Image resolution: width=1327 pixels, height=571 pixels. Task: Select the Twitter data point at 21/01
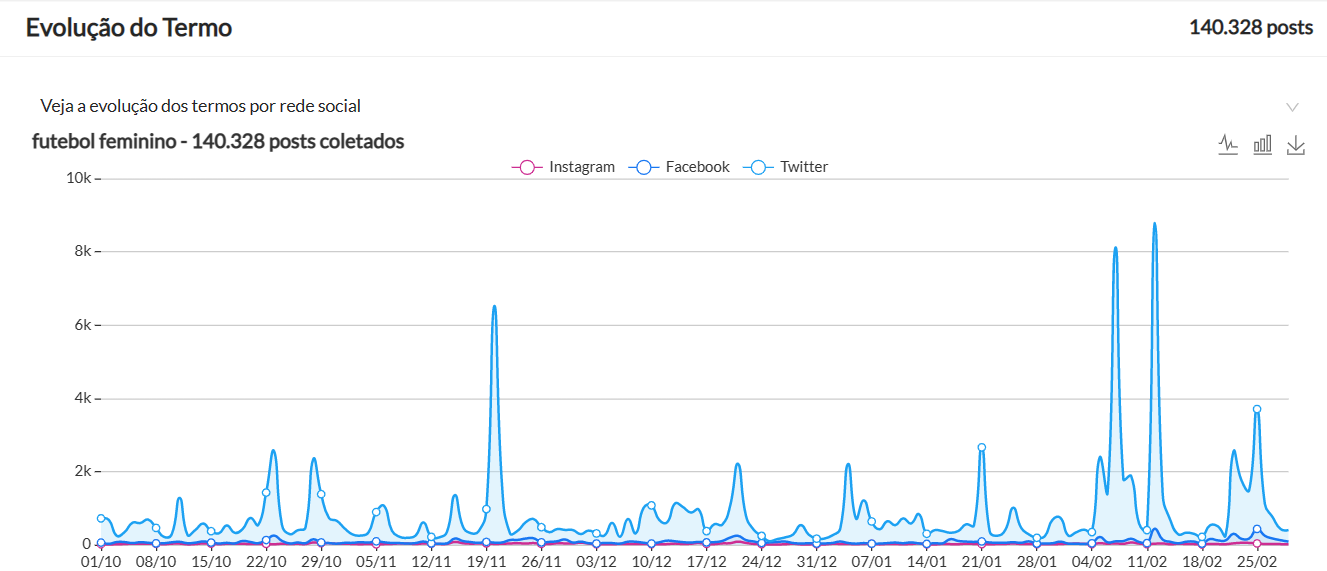coord(982,447)
